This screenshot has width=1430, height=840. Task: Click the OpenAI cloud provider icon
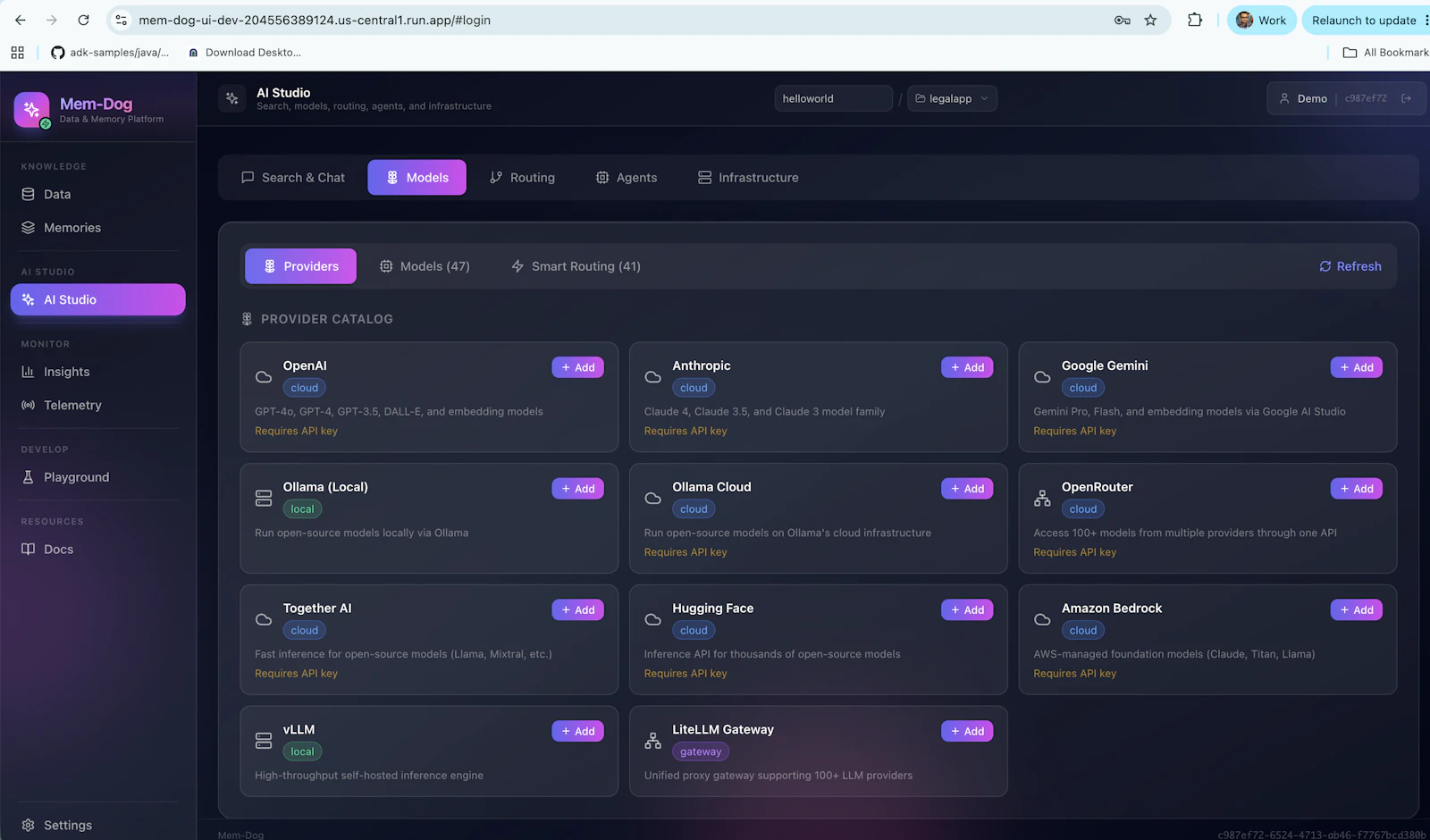[x=264, y=377]
